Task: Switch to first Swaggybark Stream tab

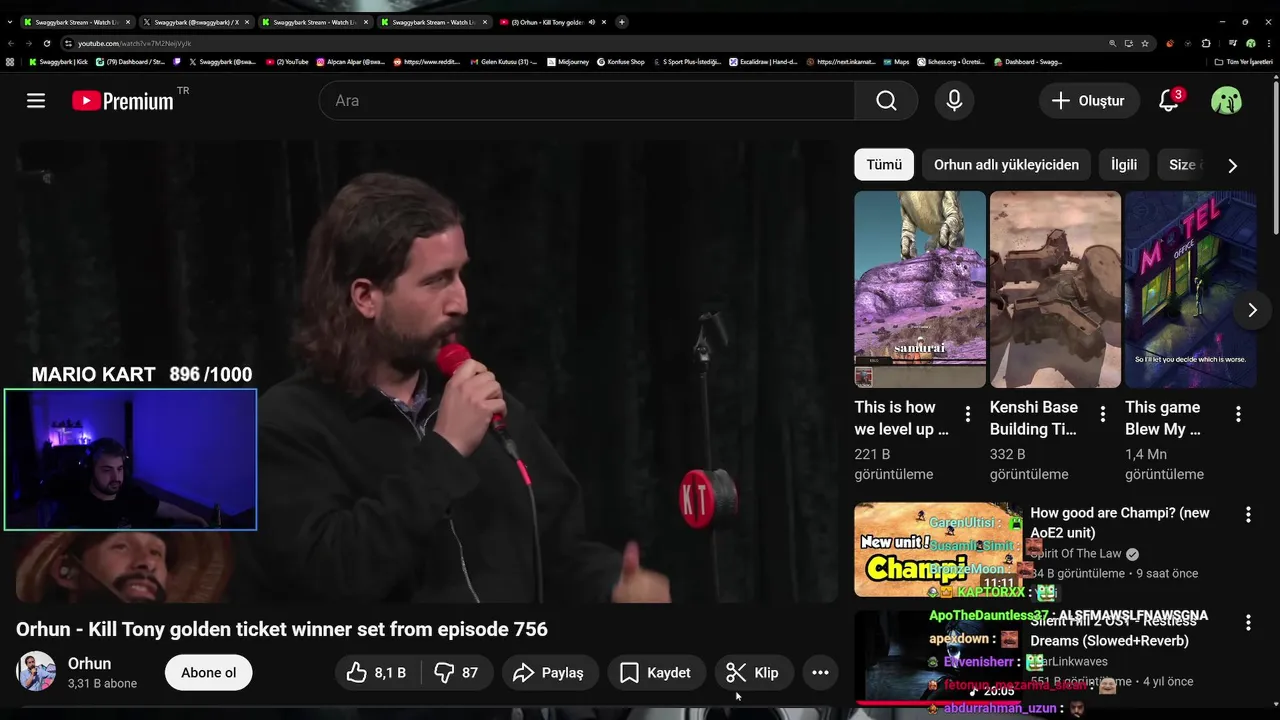Action: coord(76,22)
